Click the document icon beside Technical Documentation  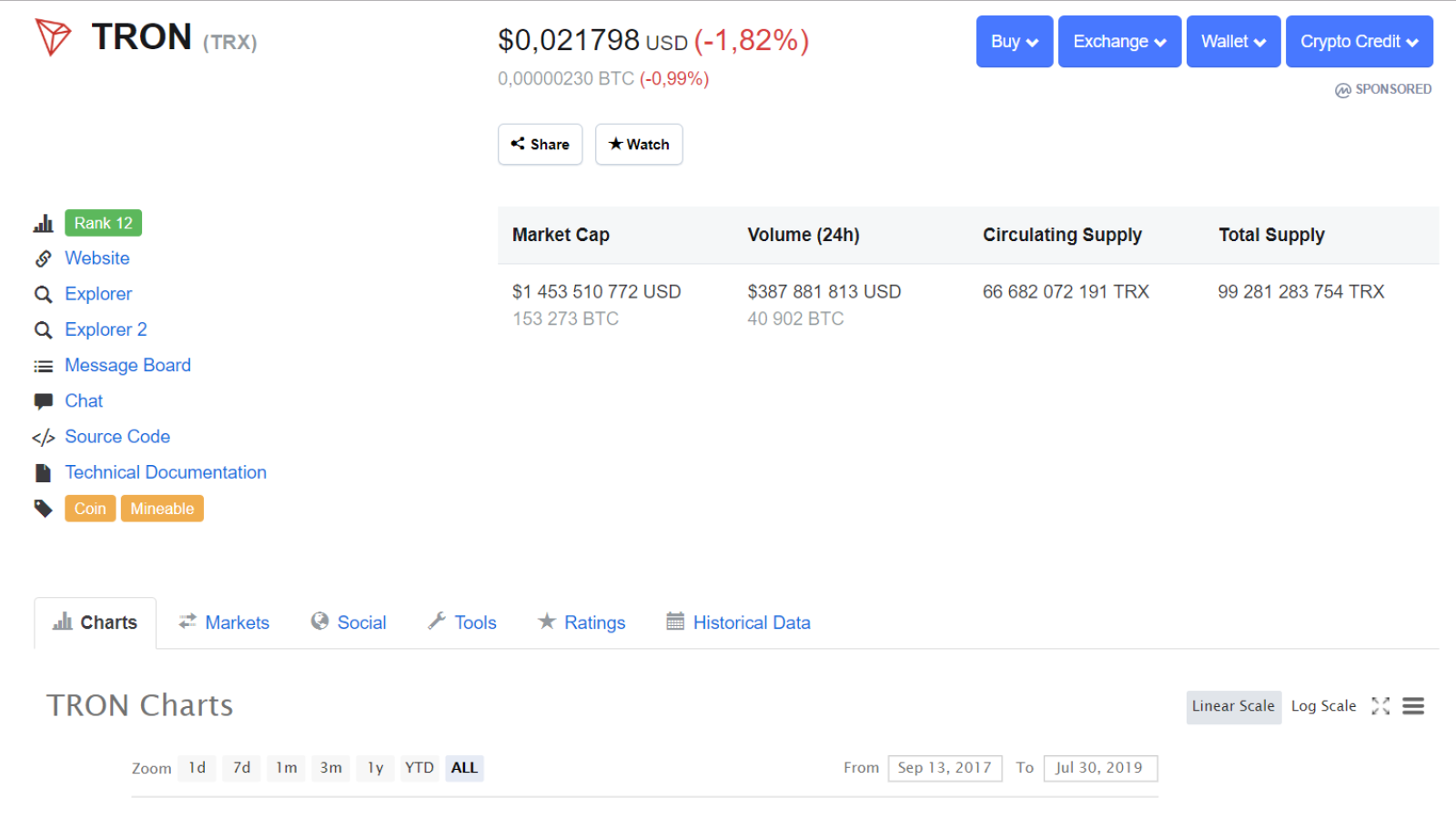click(x=43, y=473)
